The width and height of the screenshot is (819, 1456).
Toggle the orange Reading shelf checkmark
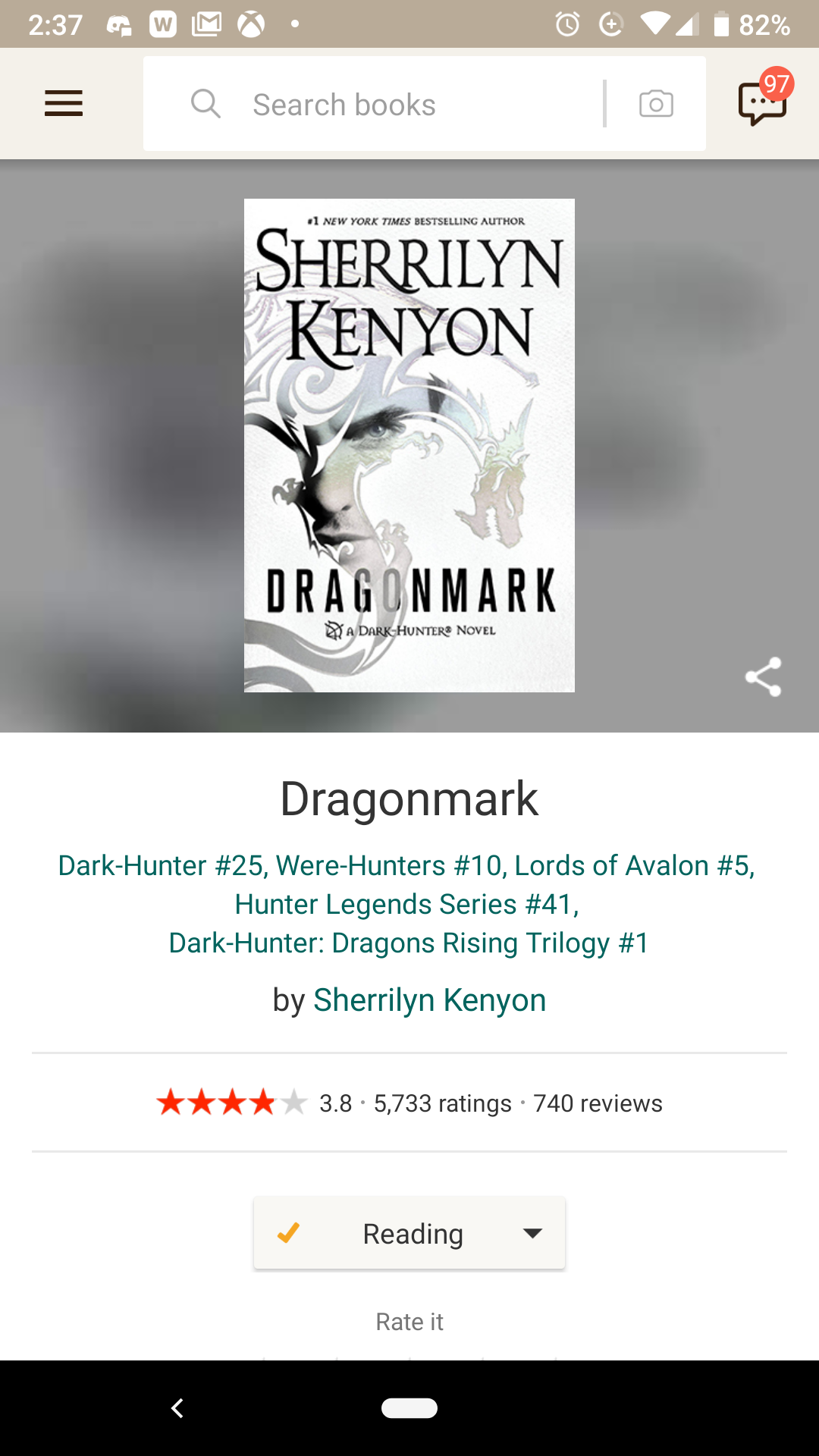point(288,1233)
